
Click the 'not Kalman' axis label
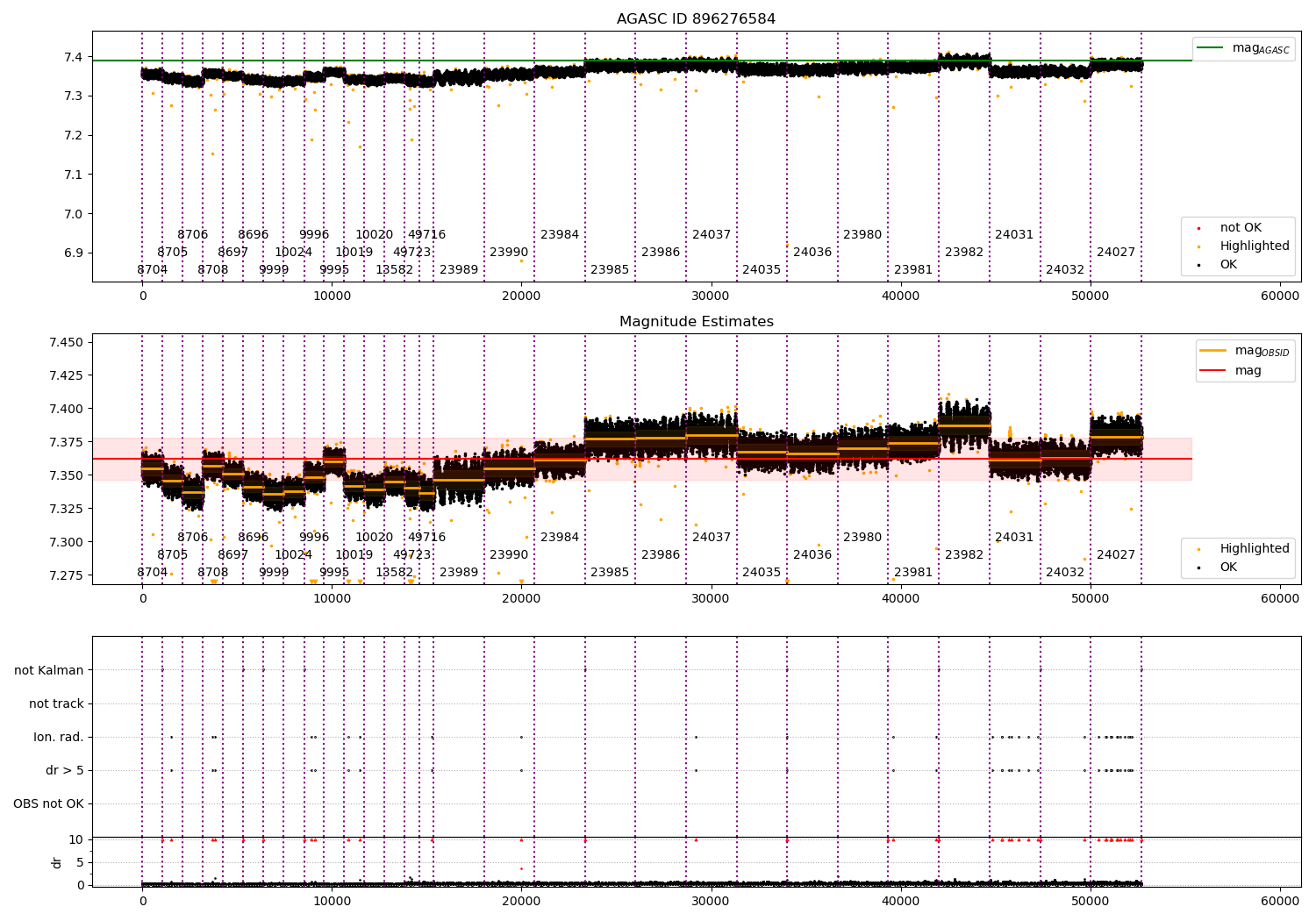point(49,670)
